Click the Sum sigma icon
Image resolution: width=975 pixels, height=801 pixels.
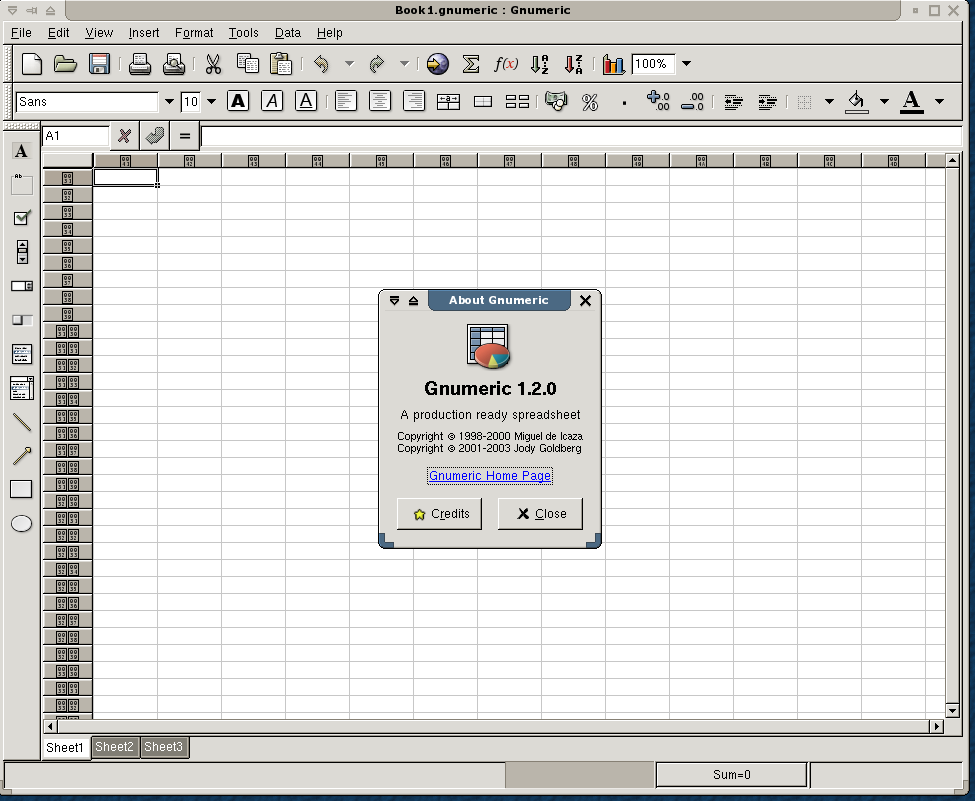tap(471, 65)
